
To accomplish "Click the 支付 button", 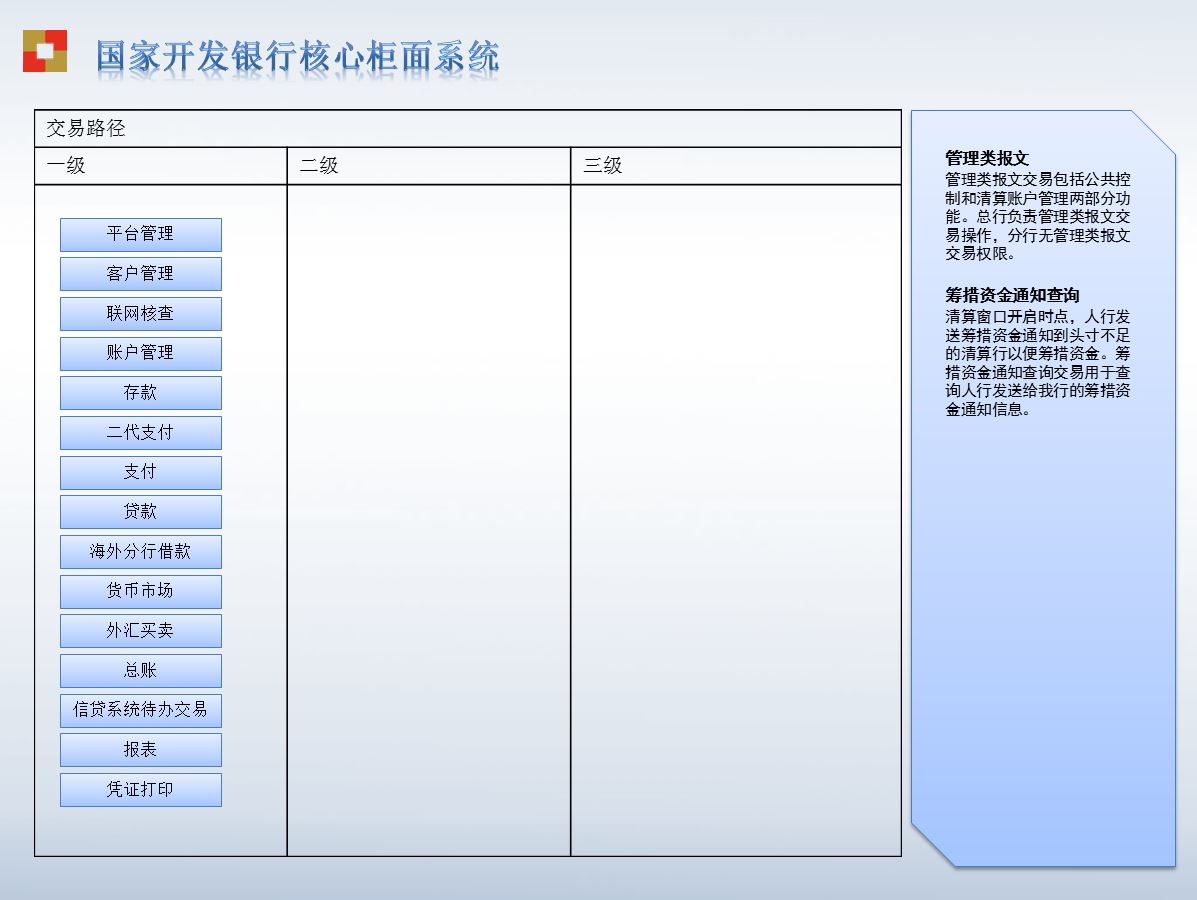I will pyautogui.click(x=140, y=473).
